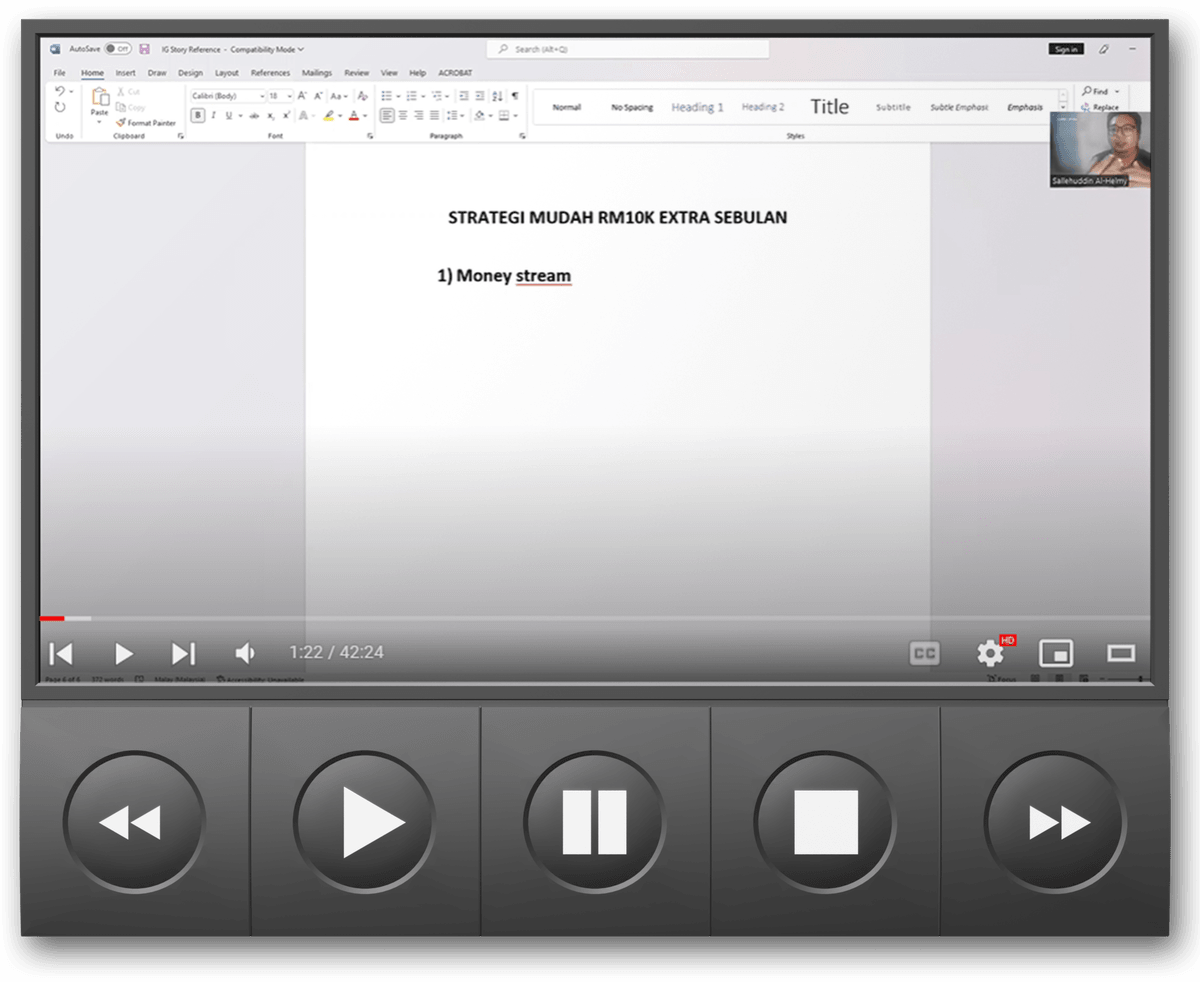Open the font size dropdown showing 18
The height and width of the screenshot is (982, 1200).
pos(279,96)
